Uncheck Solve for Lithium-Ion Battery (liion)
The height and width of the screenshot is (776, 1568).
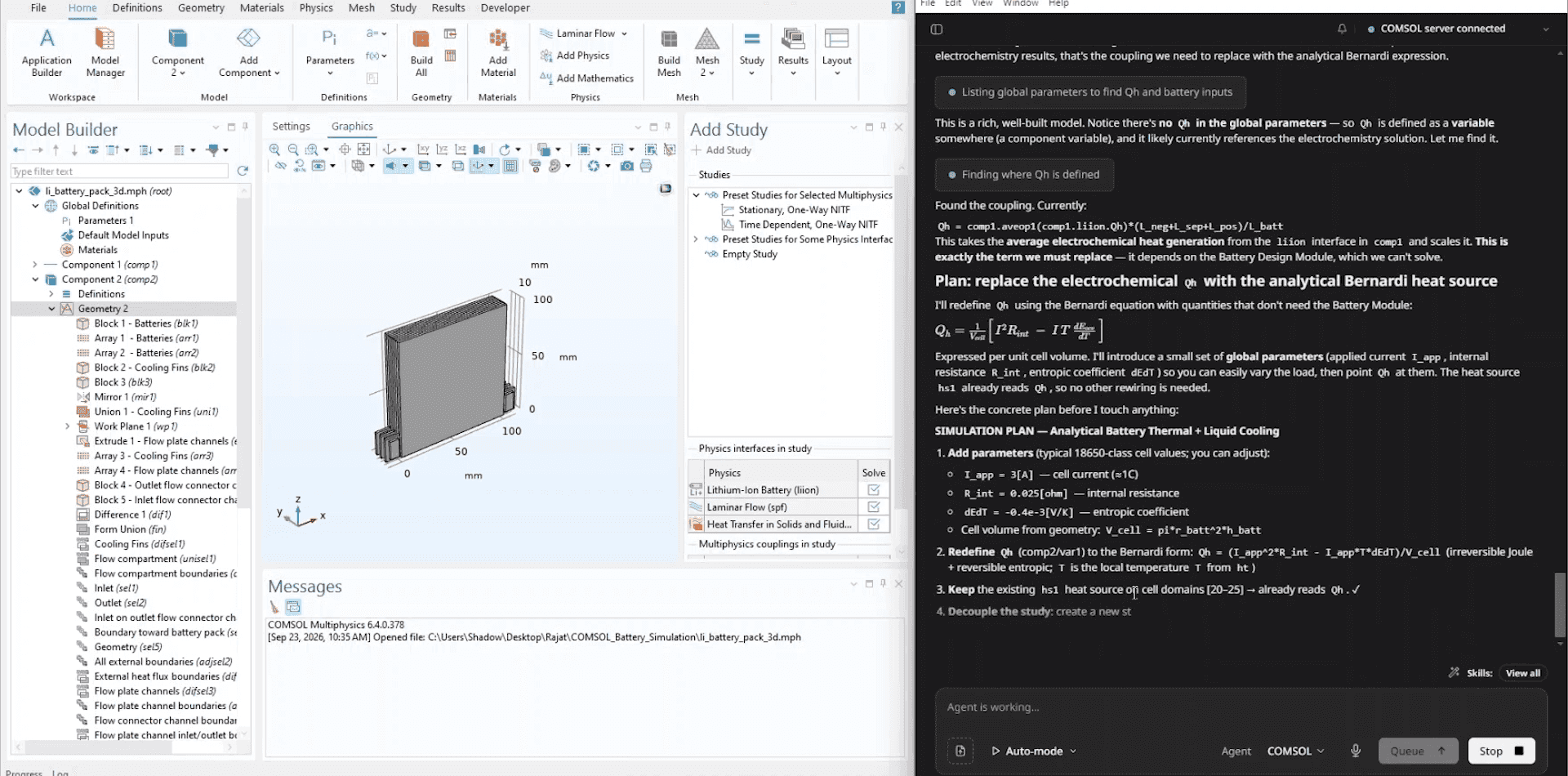[x=873, y=490]
